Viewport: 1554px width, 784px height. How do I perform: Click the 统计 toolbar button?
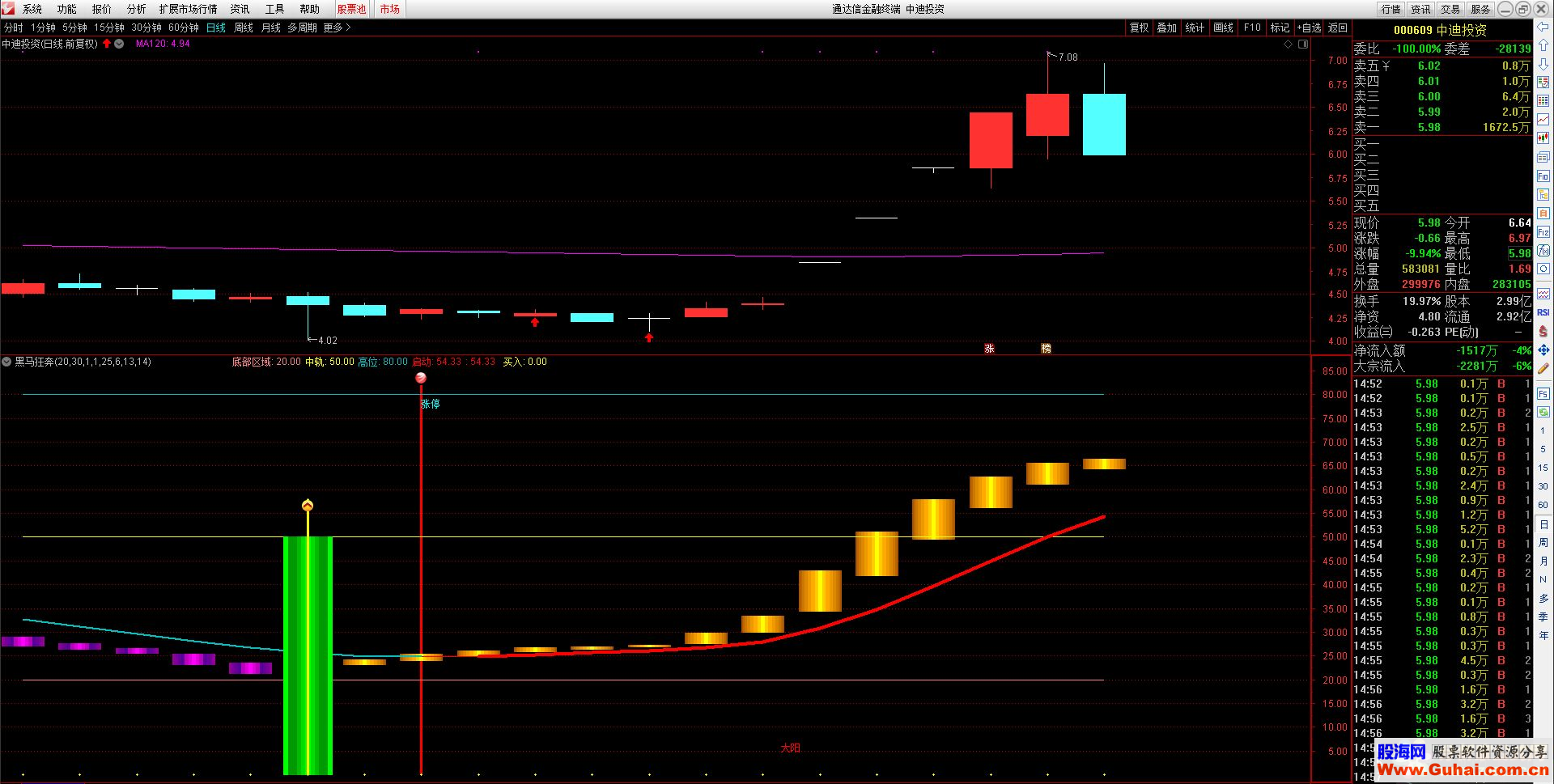click(1195, 28)
